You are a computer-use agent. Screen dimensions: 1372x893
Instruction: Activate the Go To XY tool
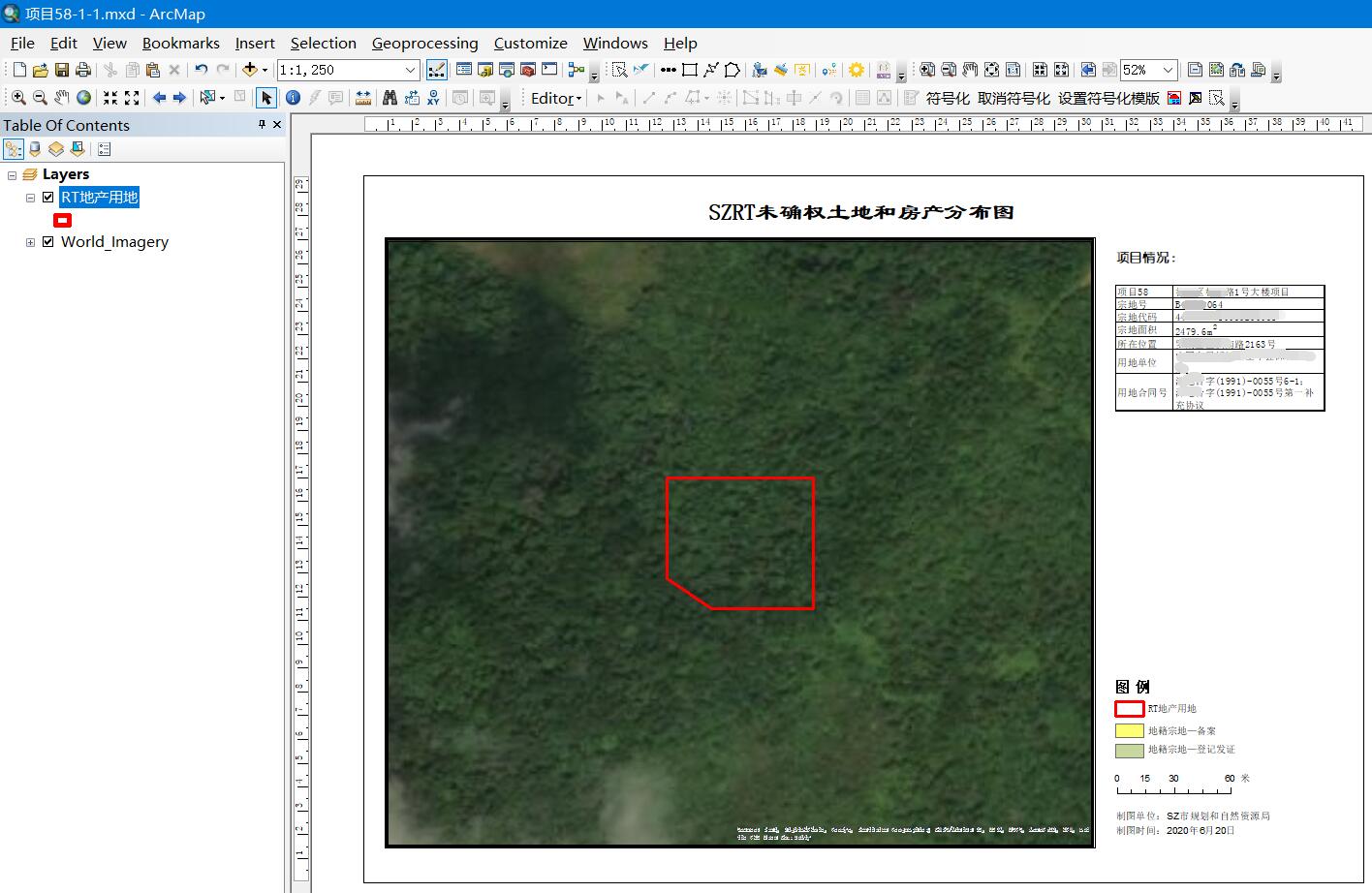[434, 97]
